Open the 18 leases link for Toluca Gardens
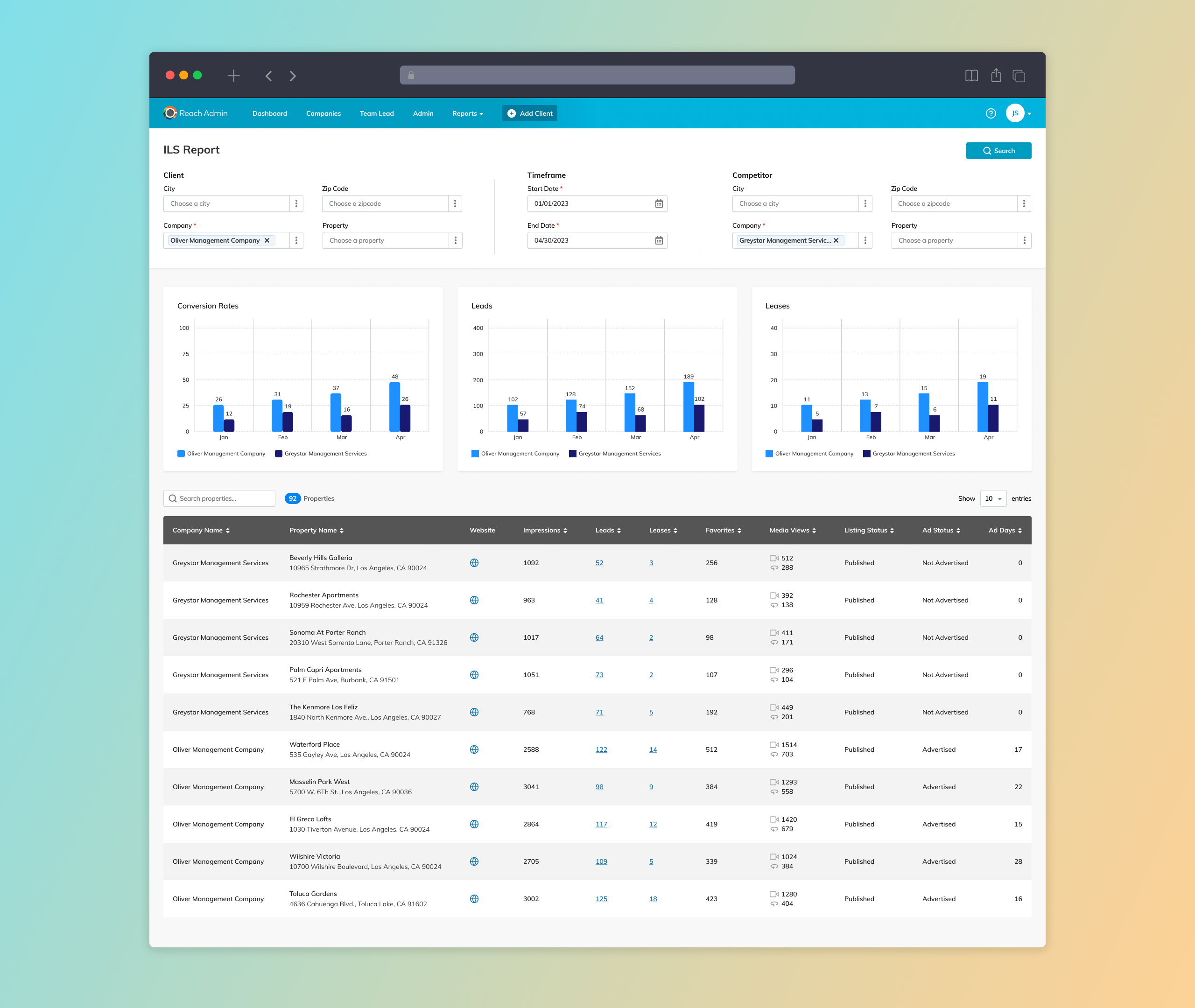Viewport: 1195px width, 1008px height. pyautogui.click(x=653, y=899)
